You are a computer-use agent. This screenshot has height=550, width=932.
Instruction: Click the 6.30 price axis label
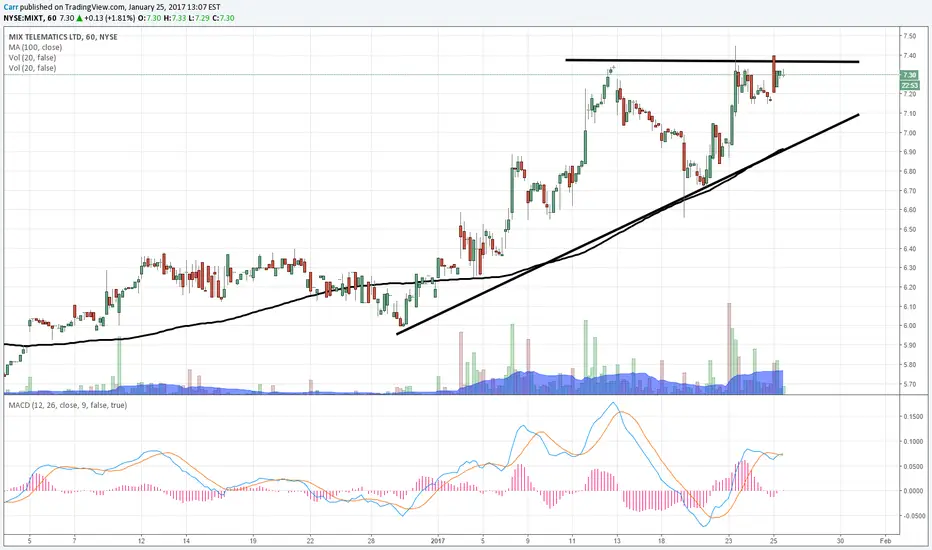[x=909, y=268]
